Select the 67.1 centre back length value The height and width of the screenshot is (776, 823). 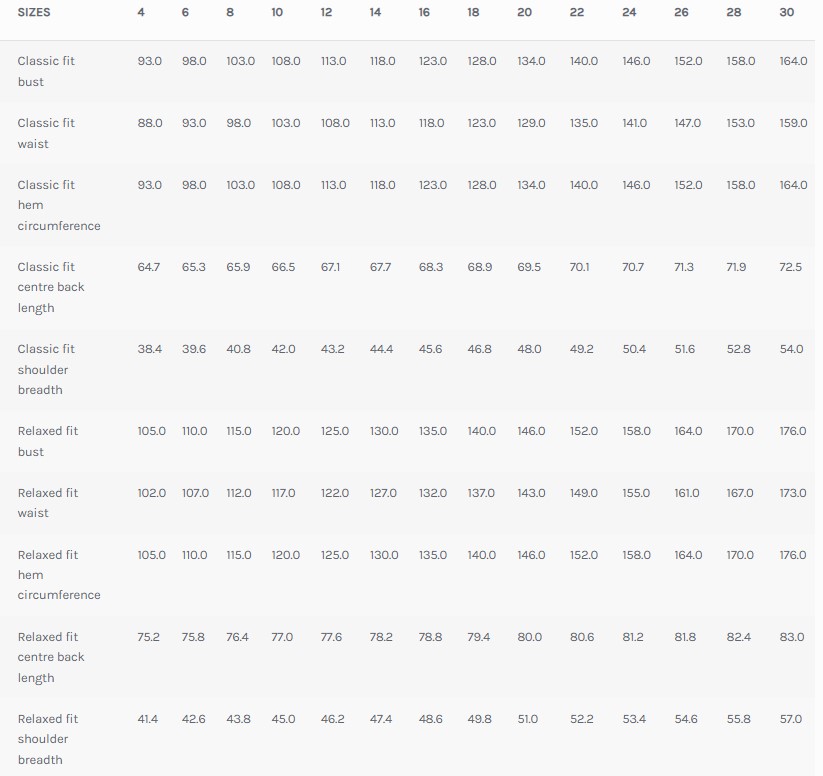331,267
